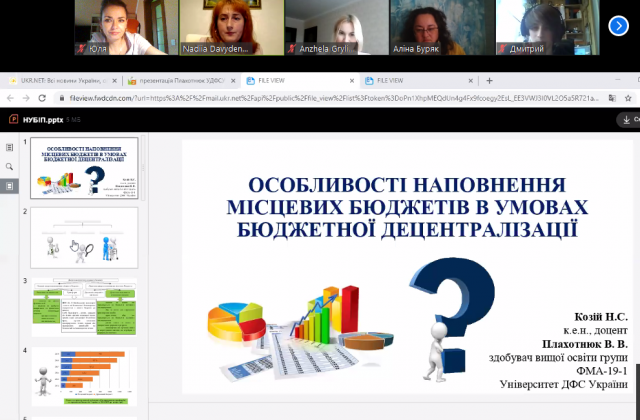The image size is (640, 420).
Task: Close the active FILE VIEW tab
Action: click(x=352, y=81)
